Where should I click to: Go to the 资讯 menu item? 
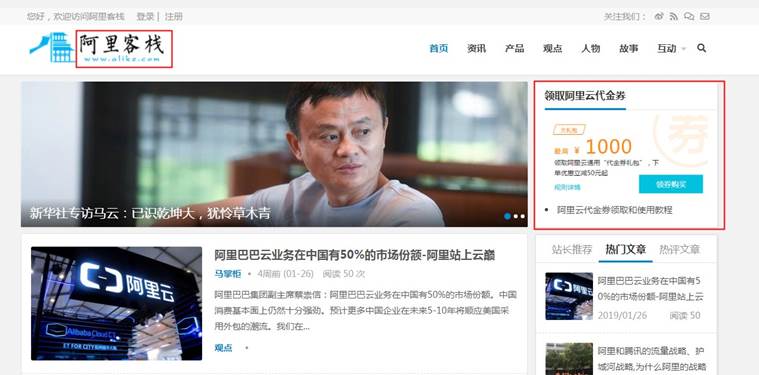476,48
